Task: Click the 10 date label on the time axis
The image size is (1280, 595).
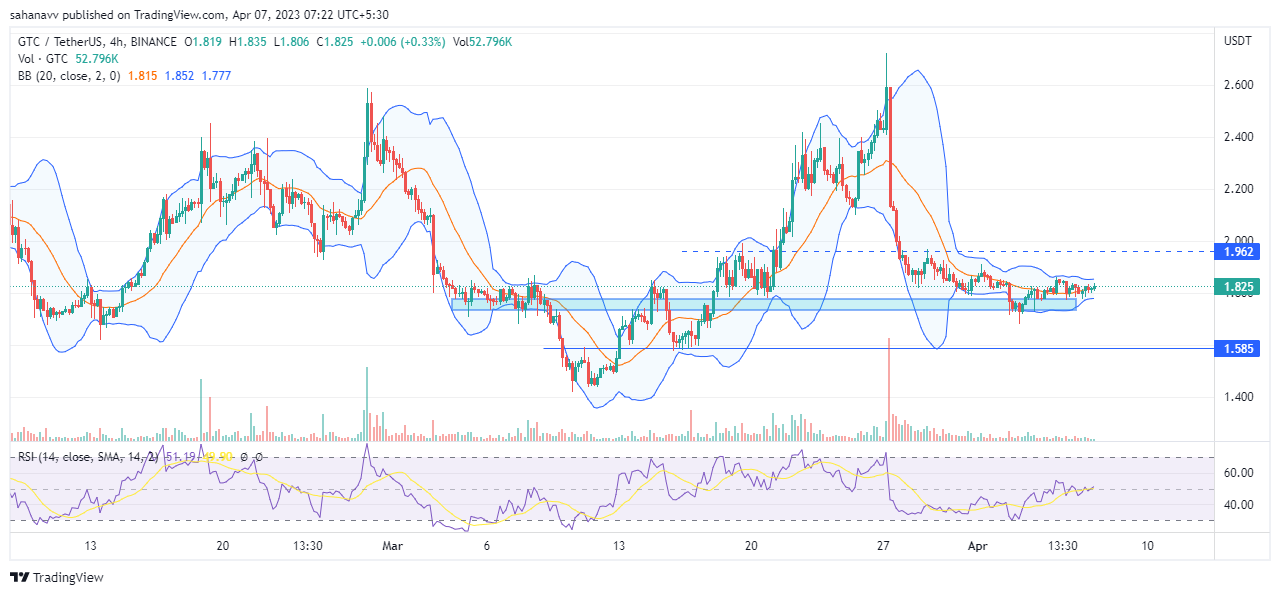Action: 1148,546
